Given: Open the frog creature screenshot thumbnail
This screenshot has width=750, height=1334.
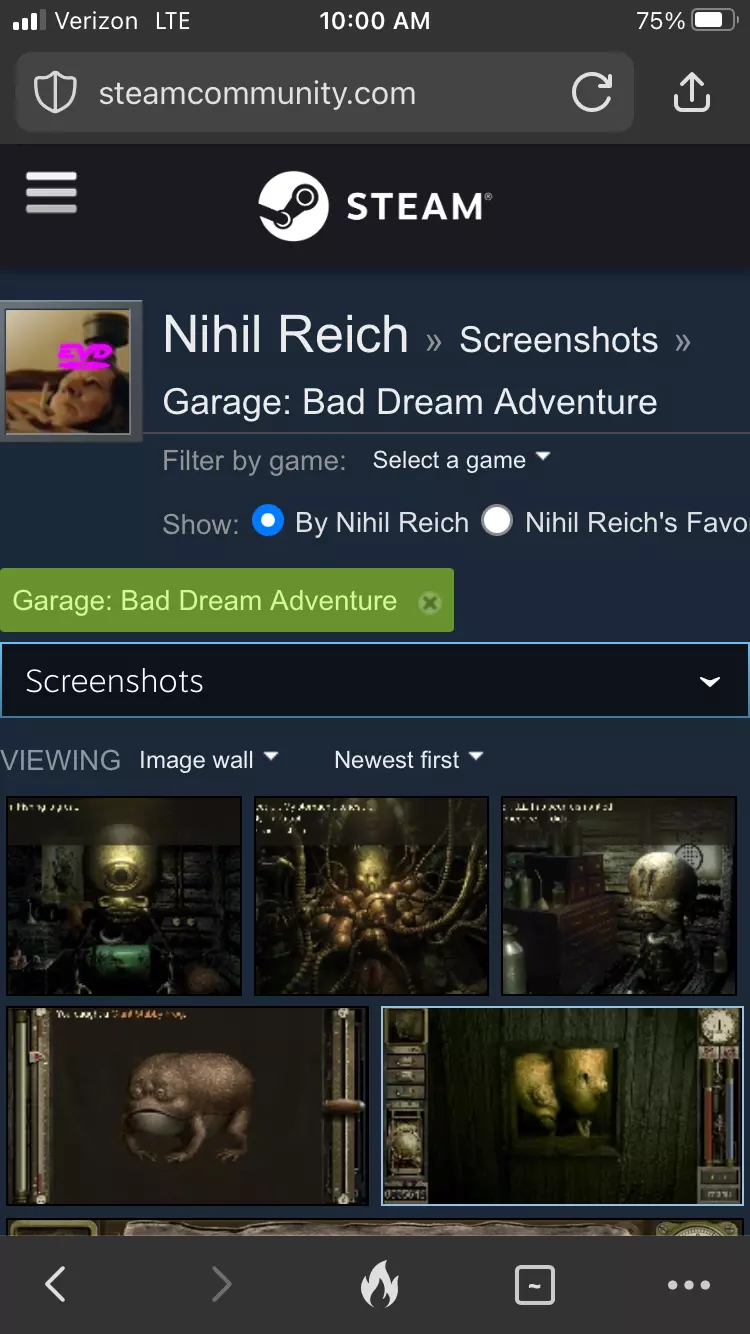Looking at the screenshot, I should (188, 1106).
